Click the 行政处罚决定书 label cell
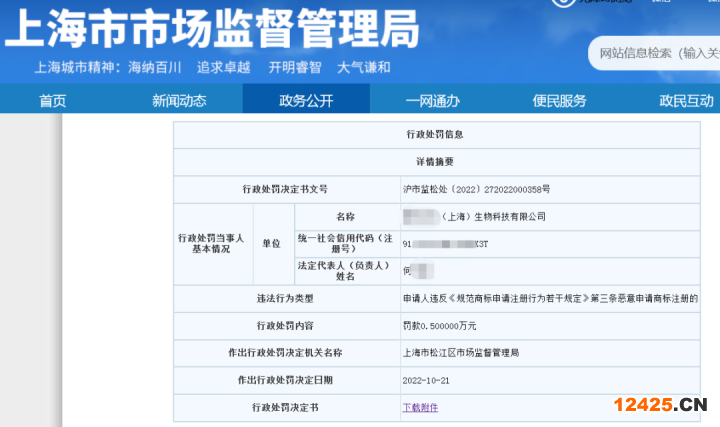Screen dimensions: 720x427 pyautogui.click(x=287, y=407)
